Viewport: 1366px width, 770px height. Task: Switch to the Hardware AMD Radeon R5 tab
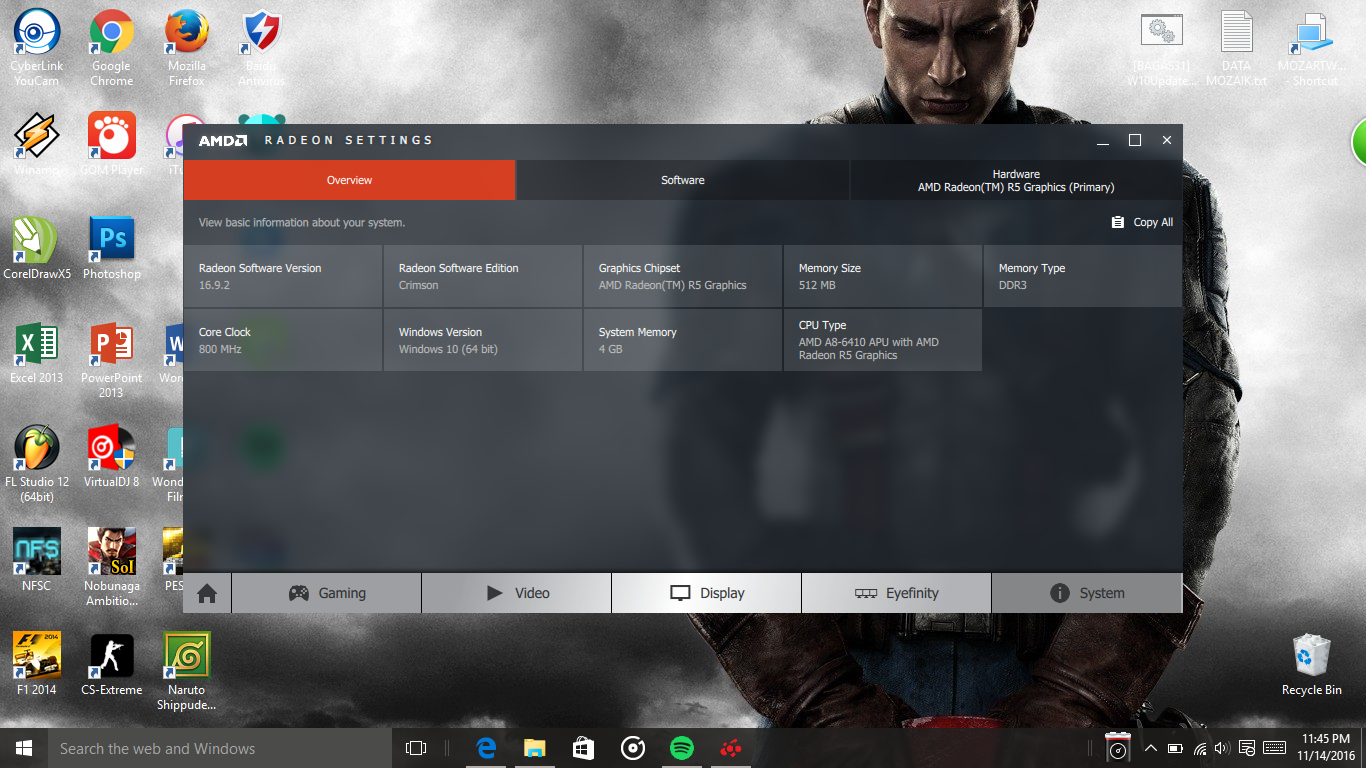(x=1016, y=180)
